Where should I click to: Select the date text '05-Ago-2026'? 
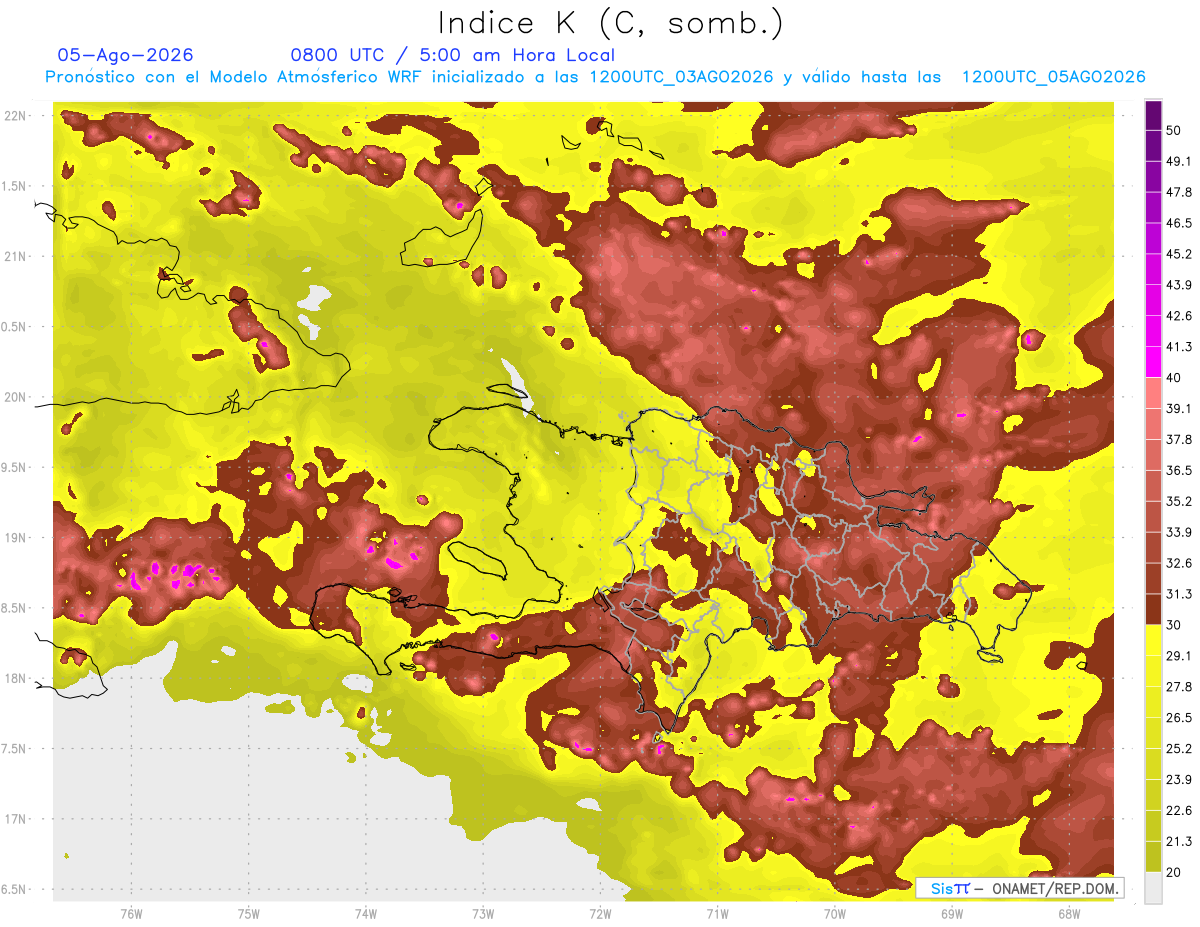126,55
